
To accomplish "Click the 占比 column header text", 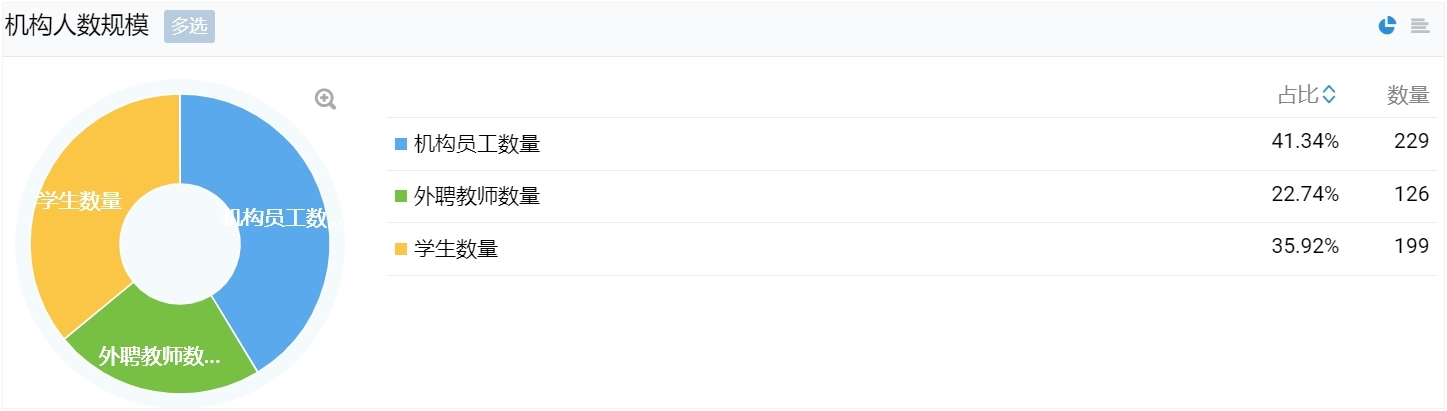I will pos(1298,95).
